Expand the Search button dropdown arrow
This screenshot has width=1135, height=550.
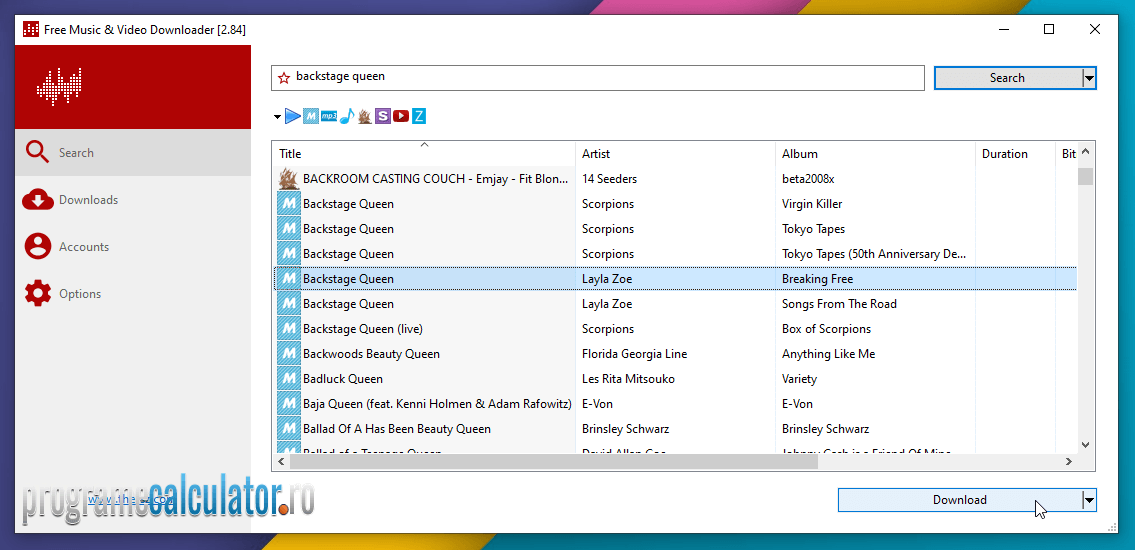[1089, 77]
